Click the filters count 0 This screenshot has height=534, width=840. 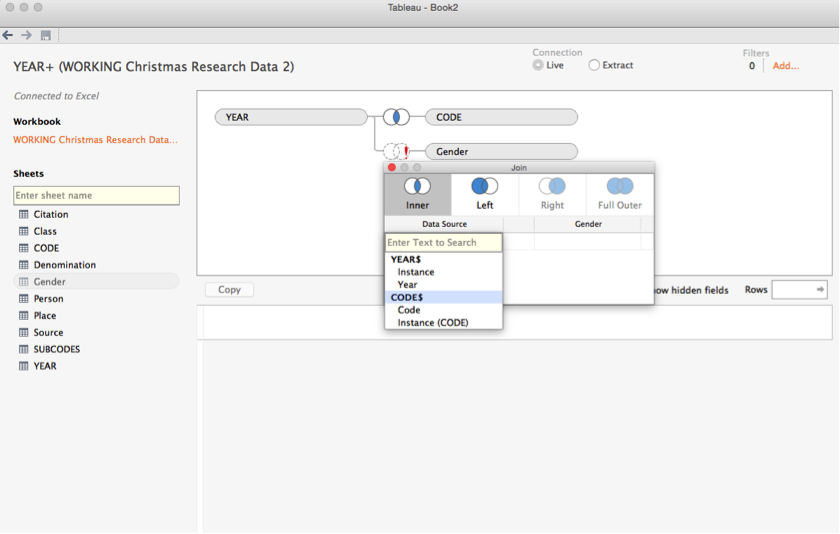pyautogui.click(x=752, y=66)
